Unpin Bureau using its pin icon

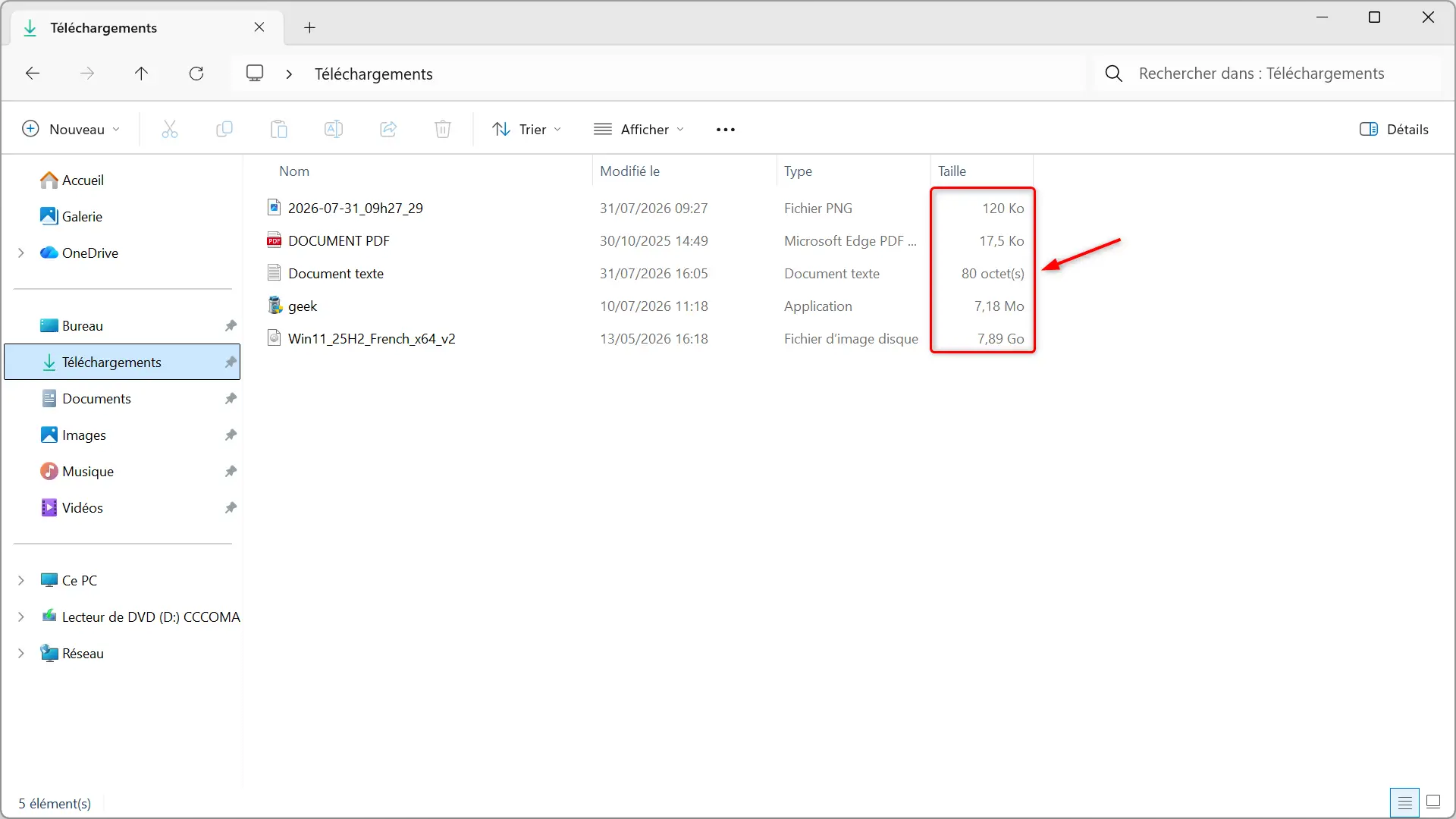[x=231, y=325]
